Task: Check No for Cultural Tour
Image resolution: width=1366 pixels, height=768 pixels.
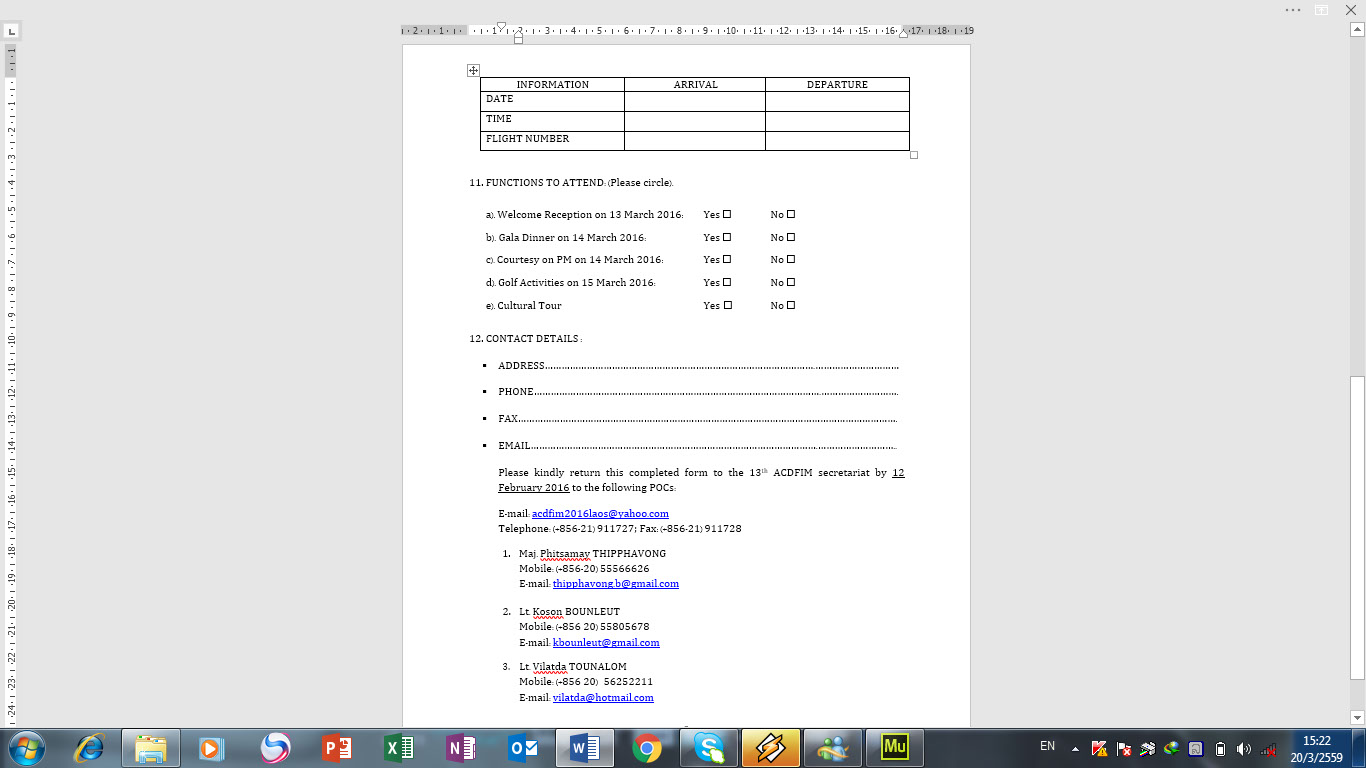Action: coord(790,305)
